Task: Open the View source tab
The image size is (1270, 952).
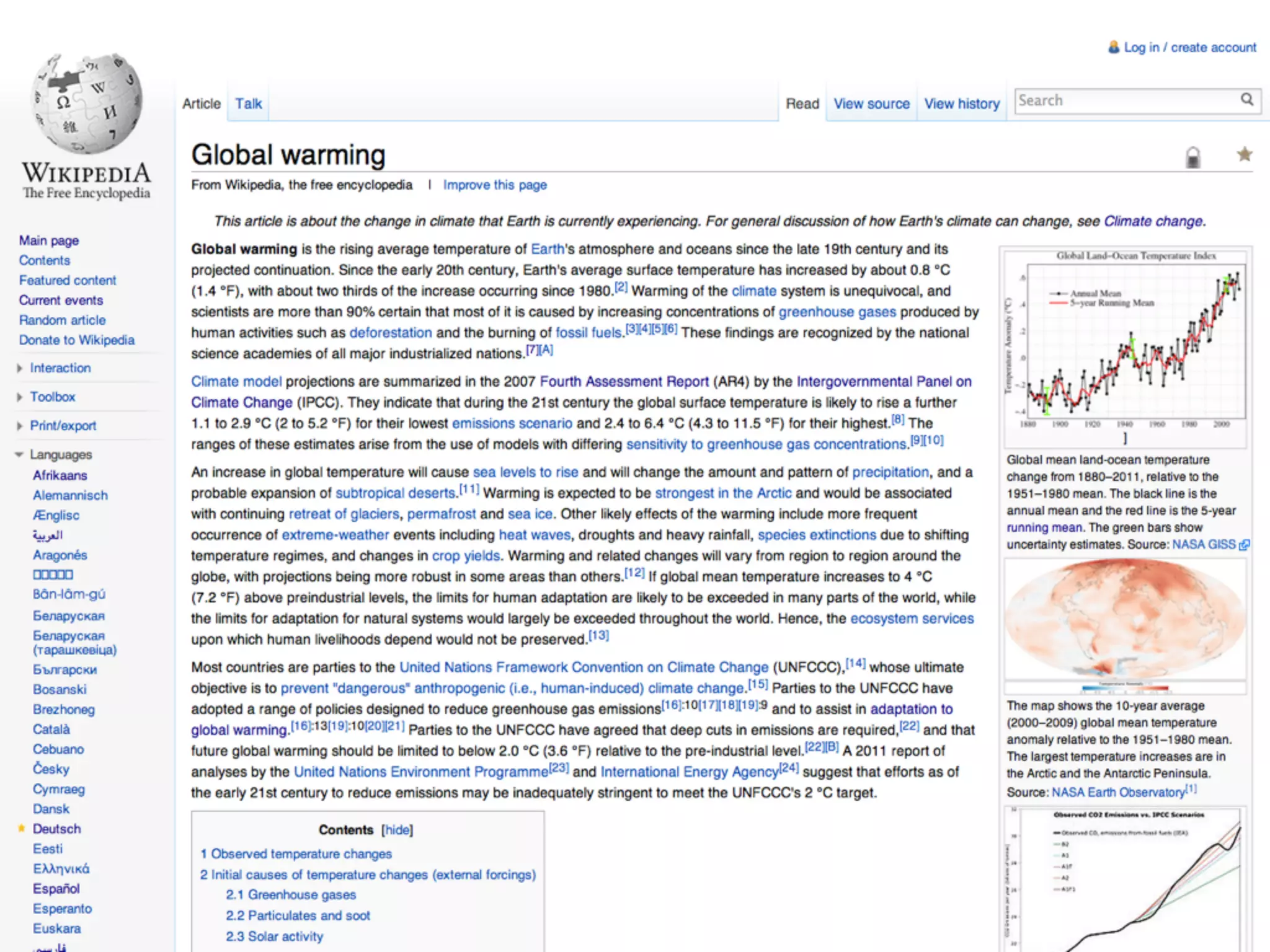Action: (871, 104)
